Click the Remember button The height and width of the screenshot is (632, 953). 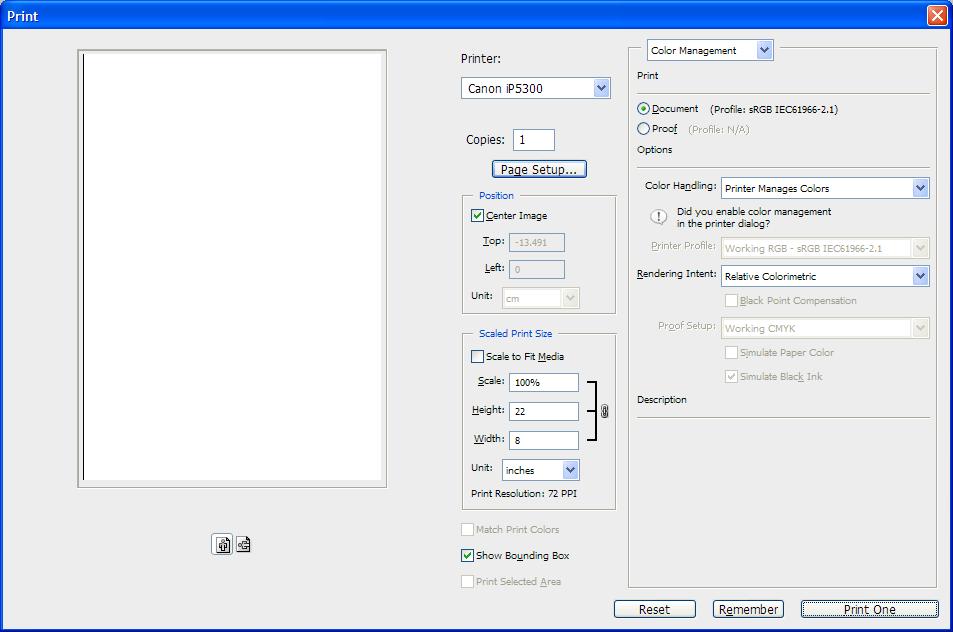(748, 610)
